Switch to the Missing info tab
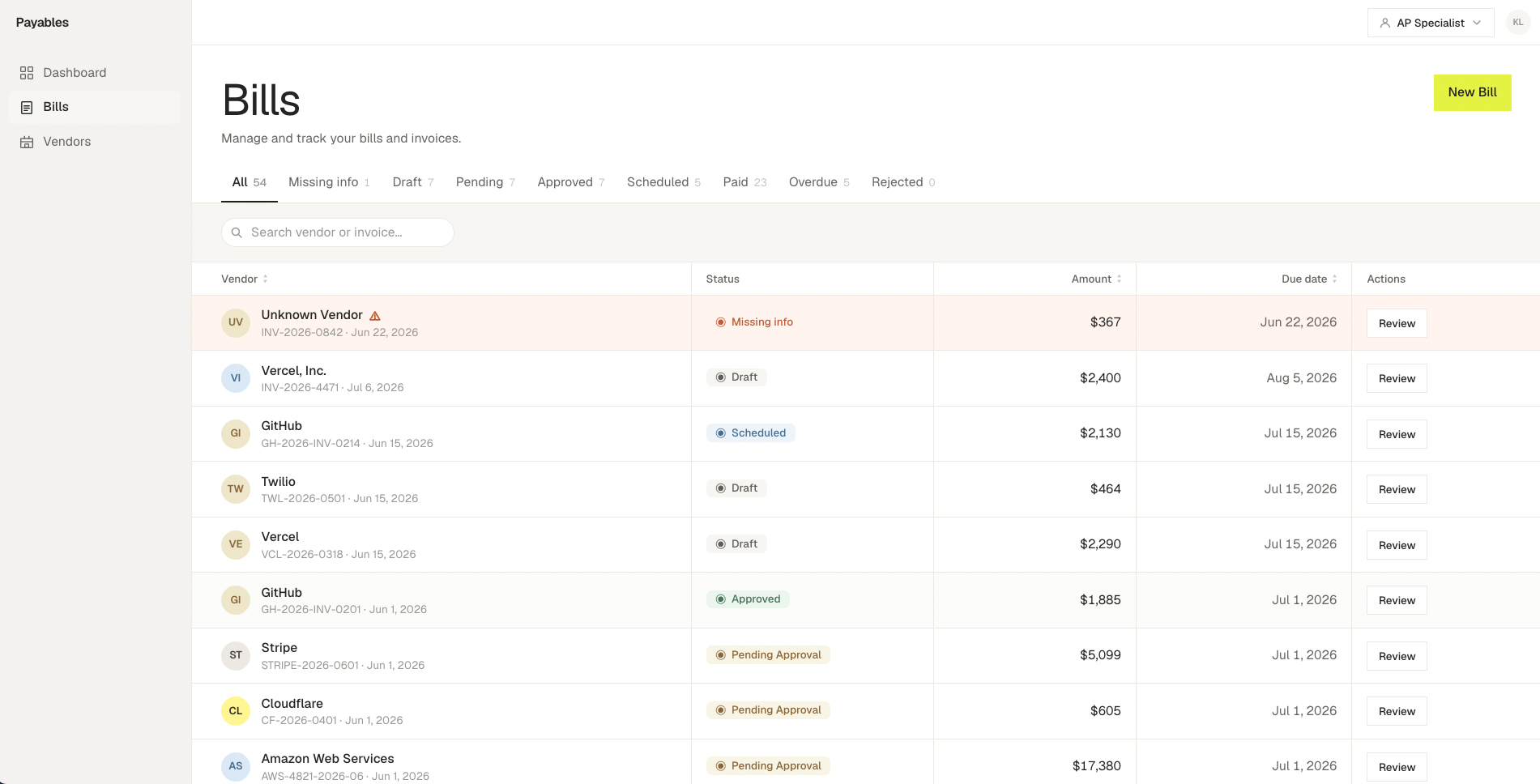This screenshot has height=784, width=1540. (329, 182)
